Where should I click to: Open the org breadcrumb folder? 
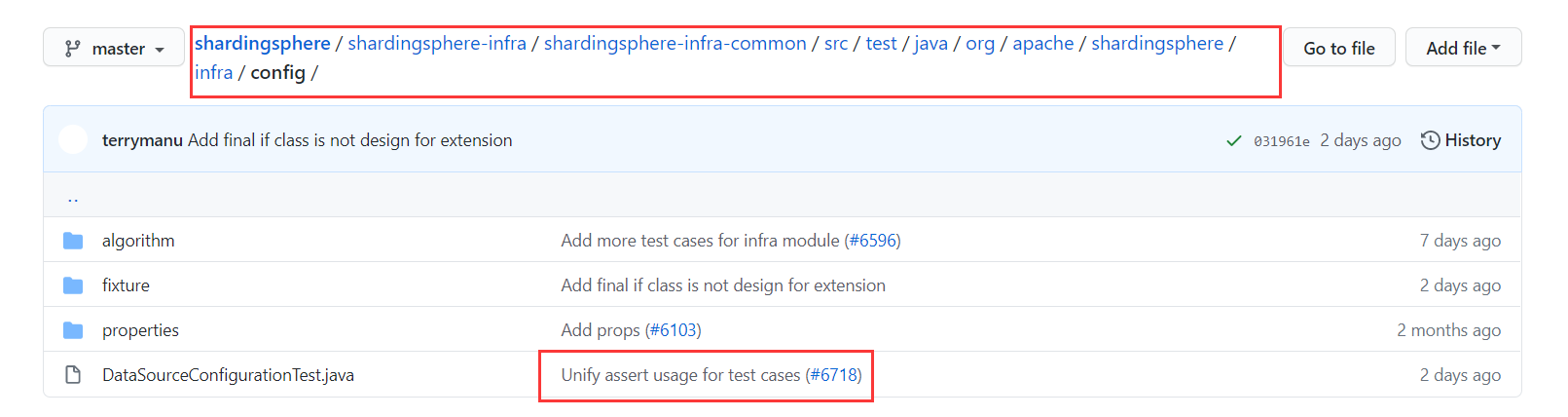click(x=980, y=43)
